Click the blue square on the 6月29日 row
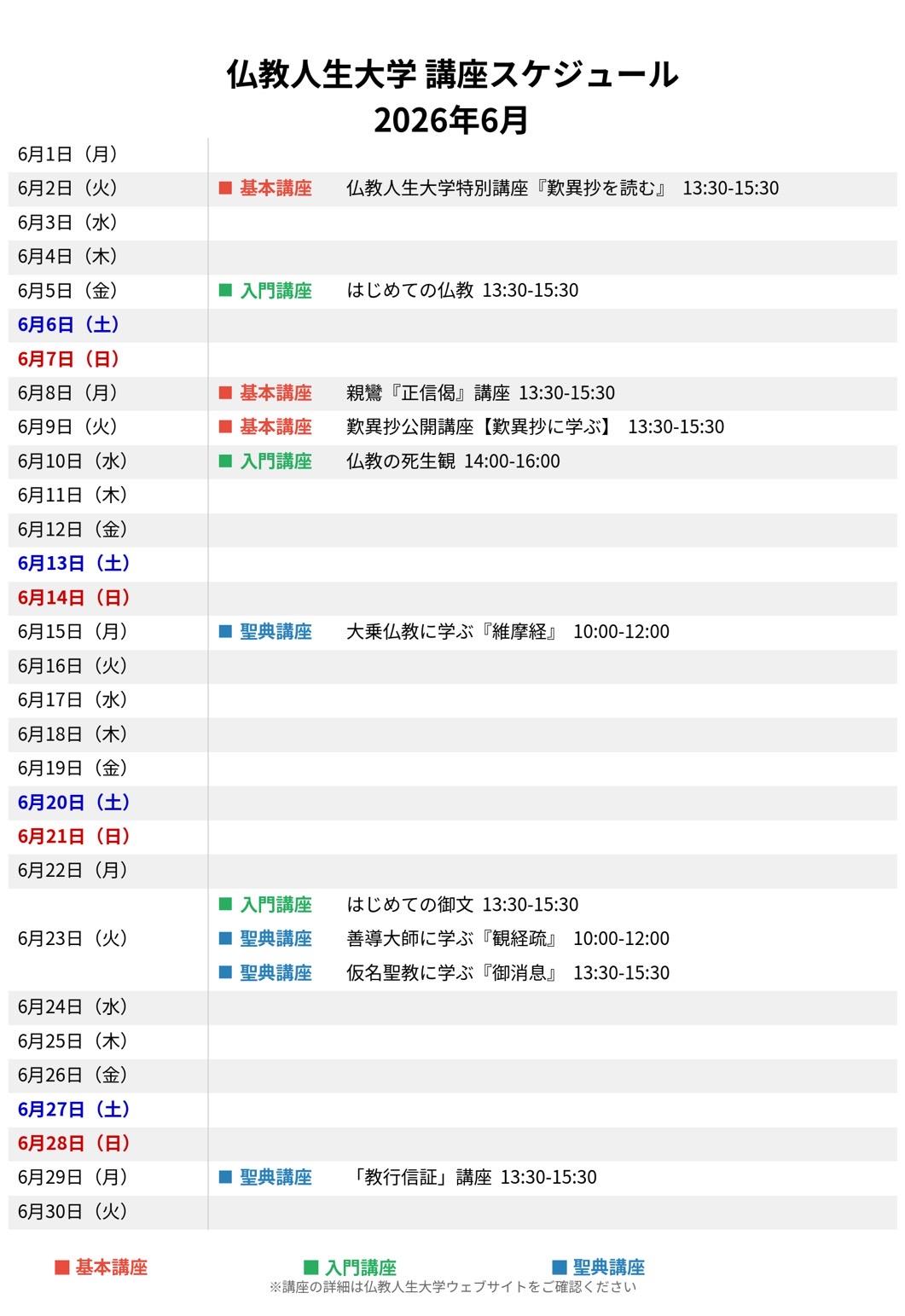Viewport: 905px width, 1316px height. pyautogui.click(x=225, y=1178)
